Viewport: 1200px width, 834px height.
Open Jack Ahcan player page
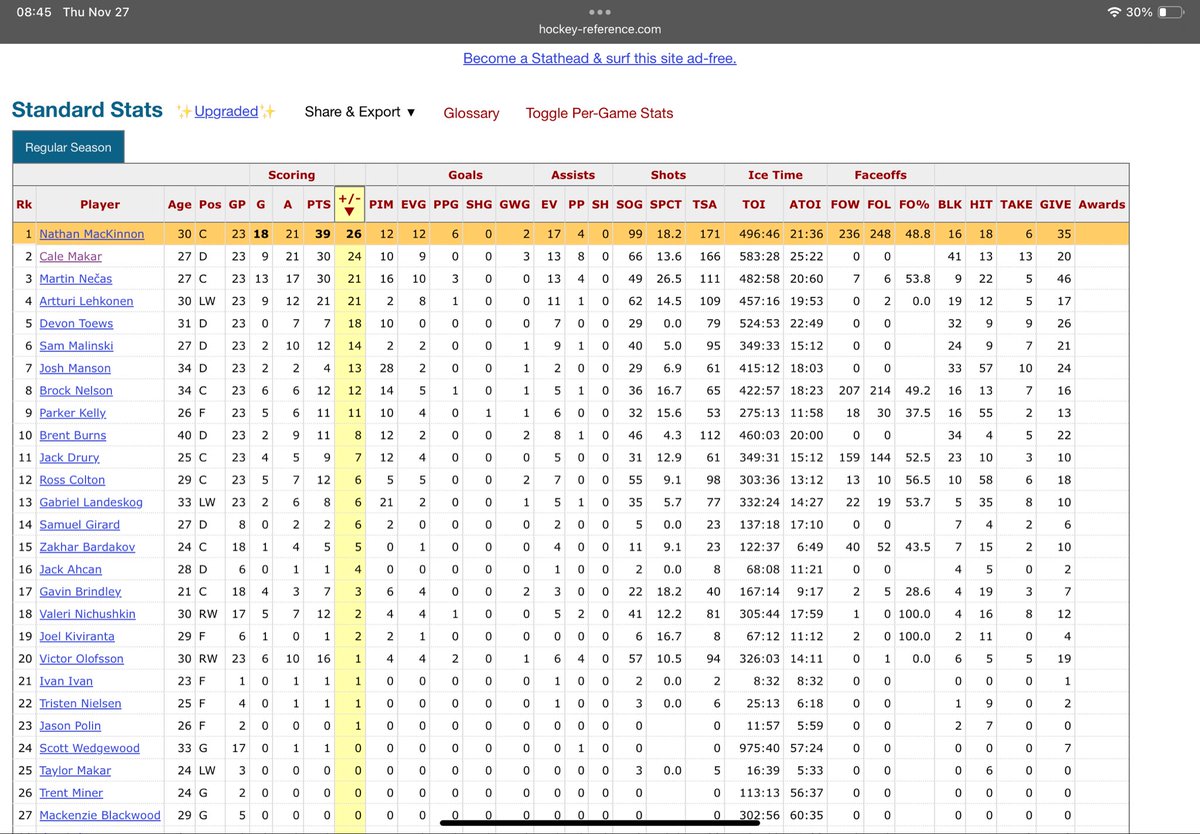(x=70, y=569)
